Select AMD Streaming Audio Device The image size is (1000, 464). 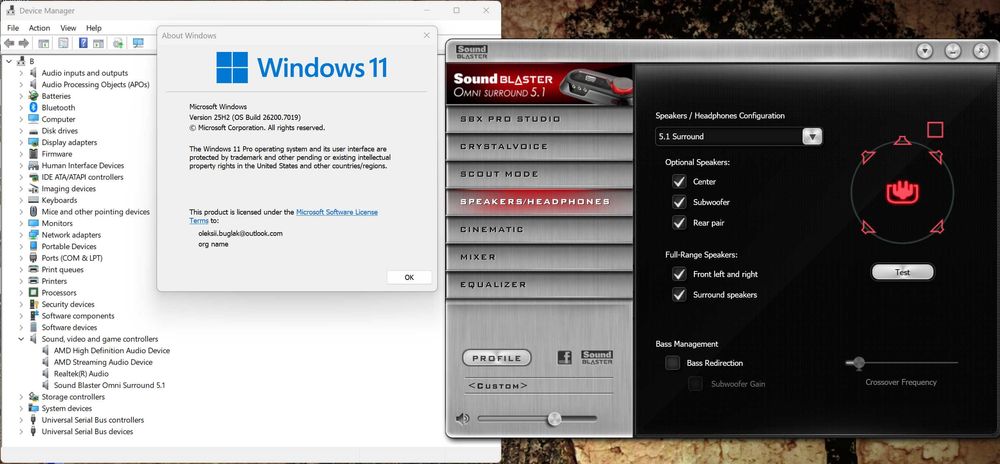103,362
